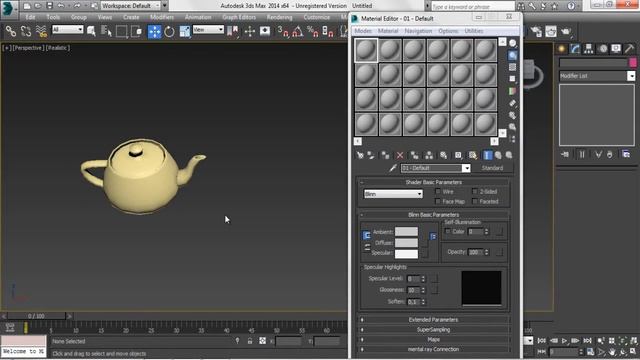640x360 pixels.
Task: Enable the Wire checkbox
Action: [438, 191]
